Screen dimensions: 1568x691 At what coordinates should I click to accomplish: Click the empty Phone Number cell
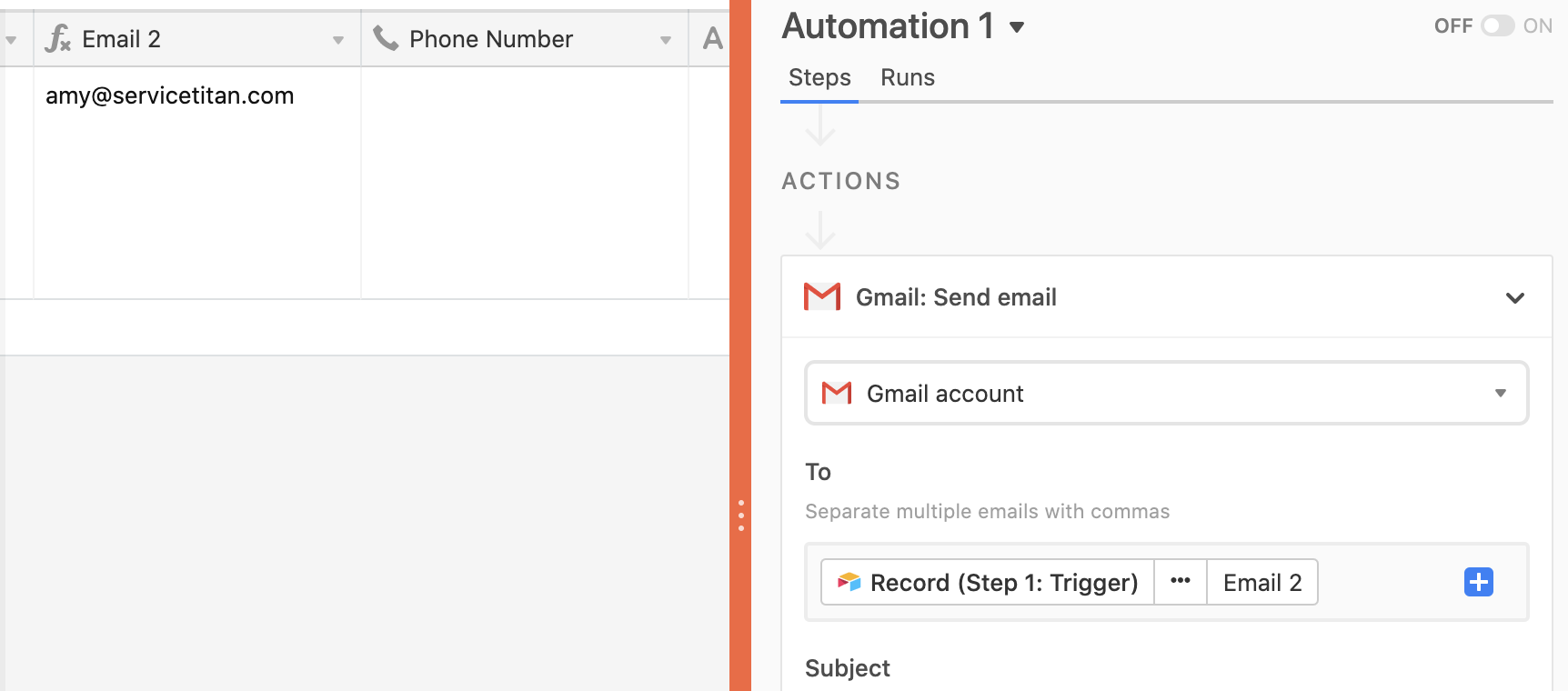[525, 182]
